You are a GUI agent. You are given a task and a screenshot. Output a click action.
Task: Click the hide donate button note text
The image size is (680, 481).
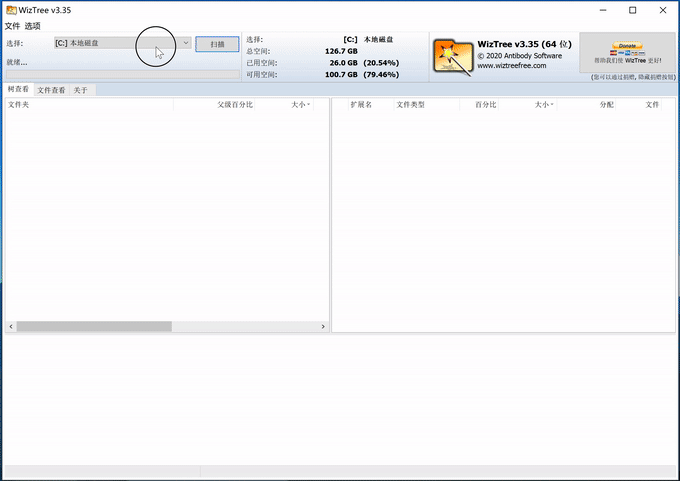pyautogui.click(x=633, y=77)
